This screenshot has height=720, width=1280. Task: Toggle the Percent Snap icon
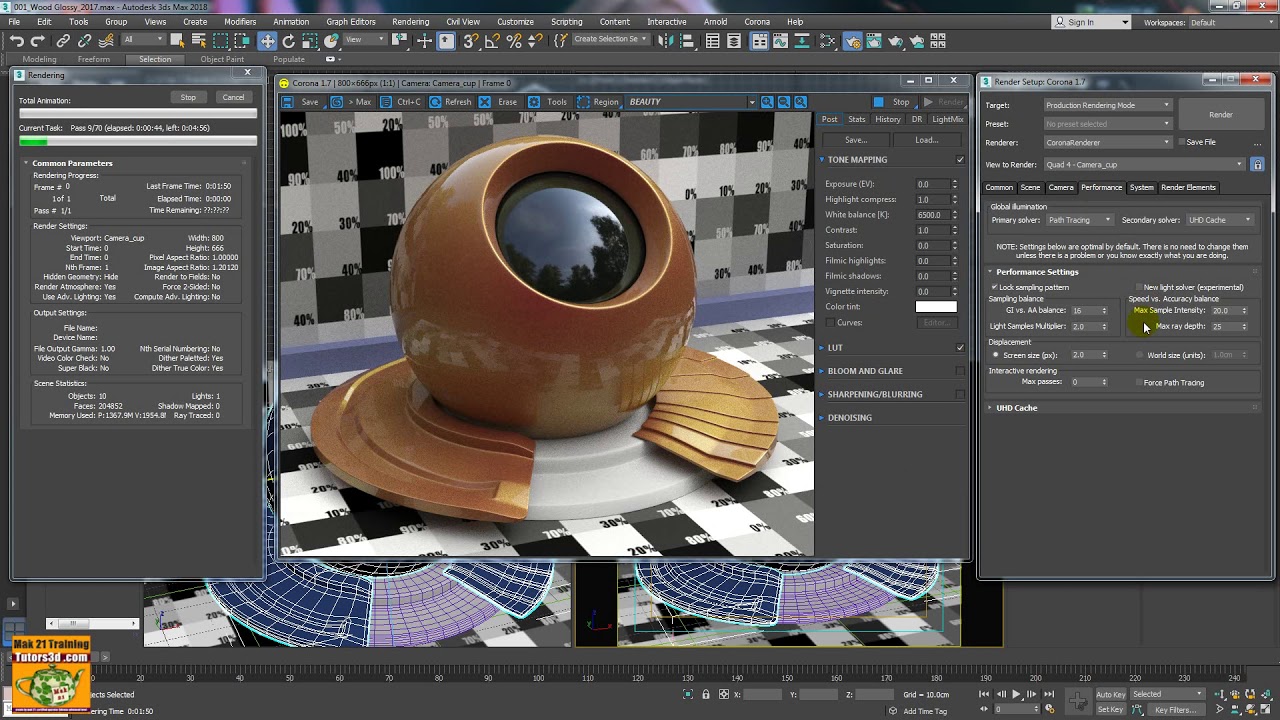pos(514,41)
